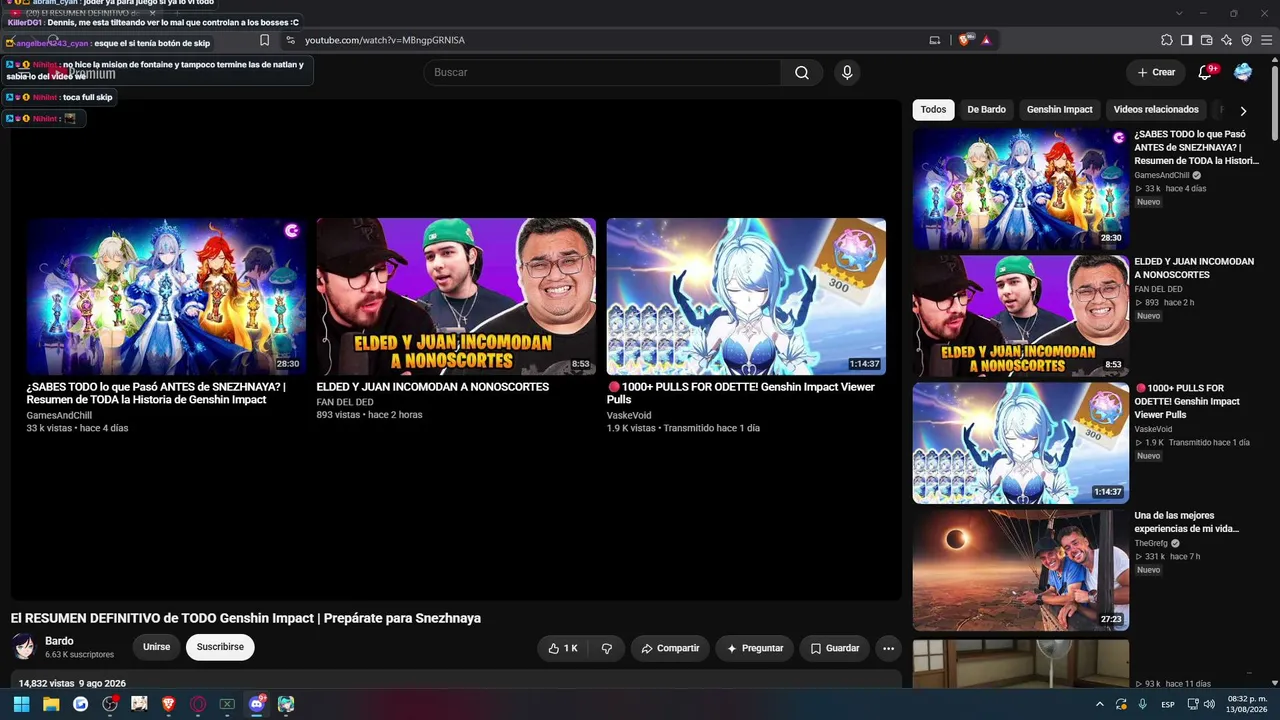This screenshot has height=720, width=1280.
Task: Start voice search with the microphone icon
Action: [x=847, y=72]
